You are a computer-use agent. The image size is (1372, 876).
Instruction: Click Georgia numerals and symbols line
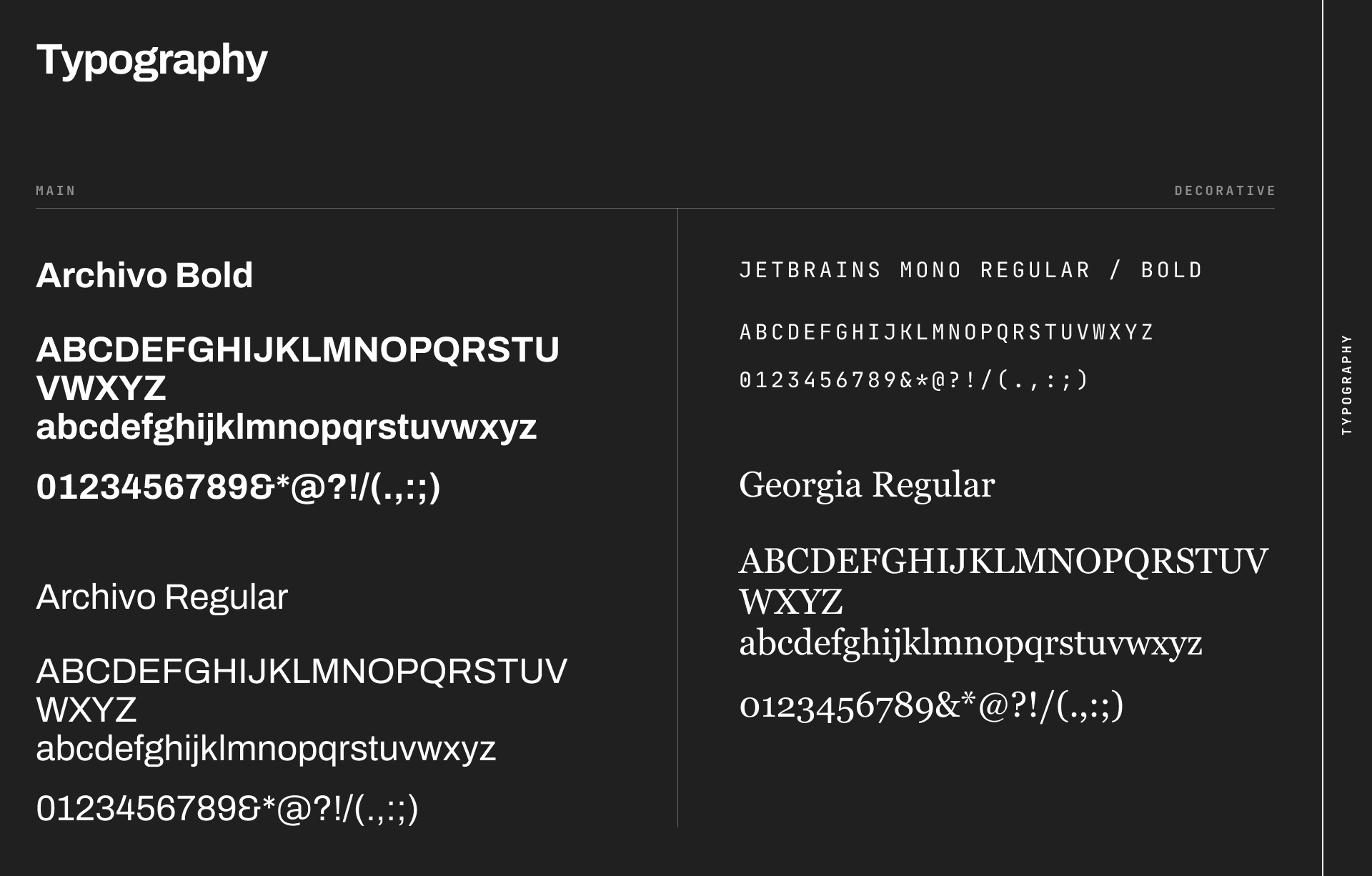(930, 706)
